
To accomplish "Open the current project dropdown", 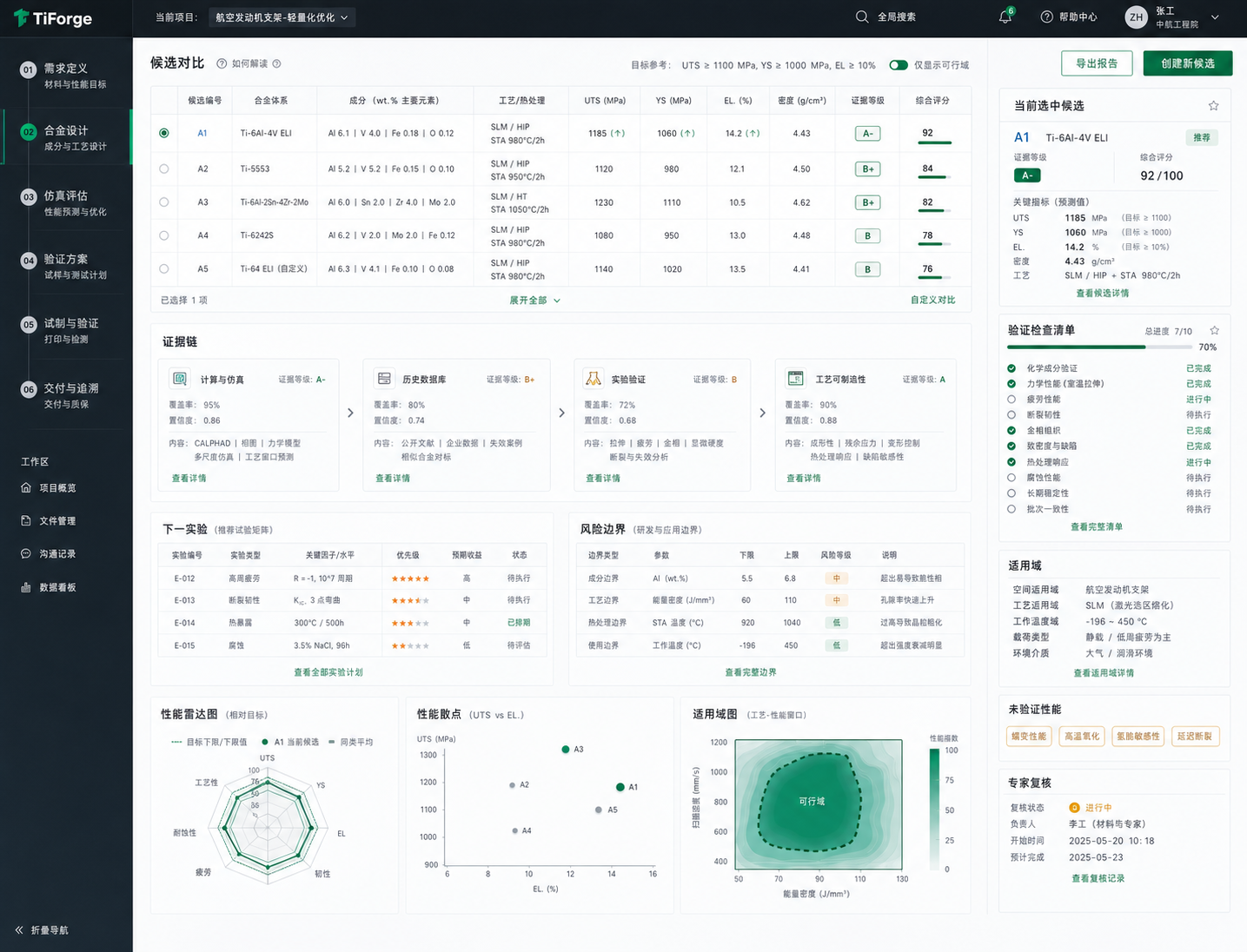I will (x=282, y=17).
